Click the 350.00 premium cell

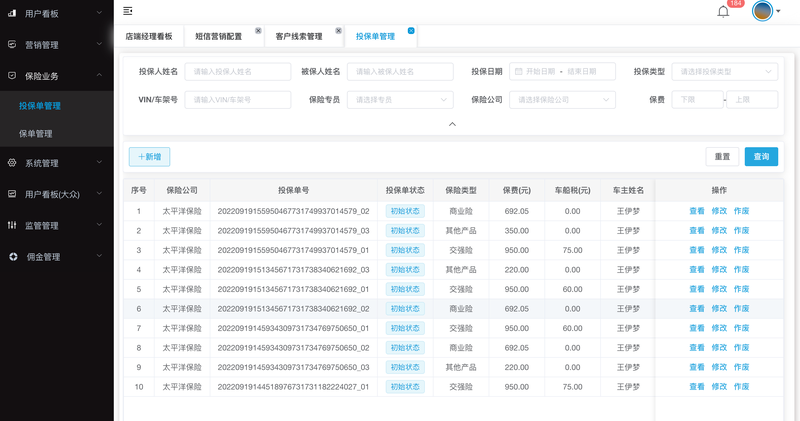(x=516, y=231)
